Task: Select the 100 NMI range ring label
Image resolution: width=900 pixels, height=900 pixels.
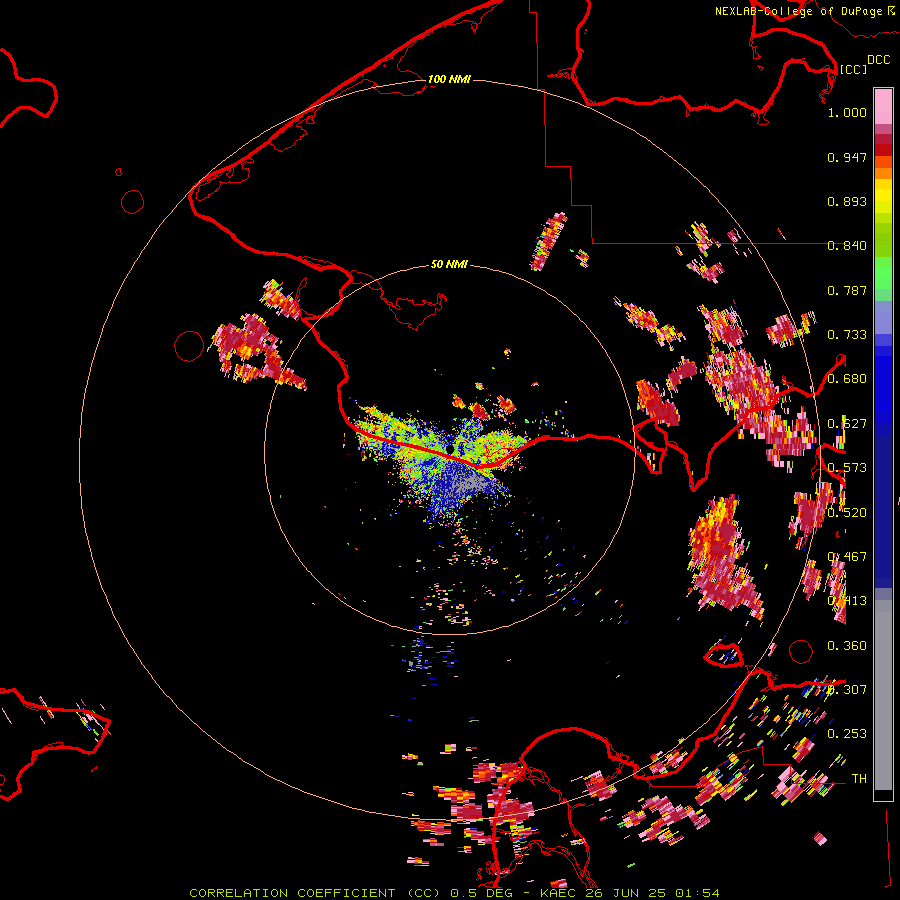Action: tap(449, 79)
